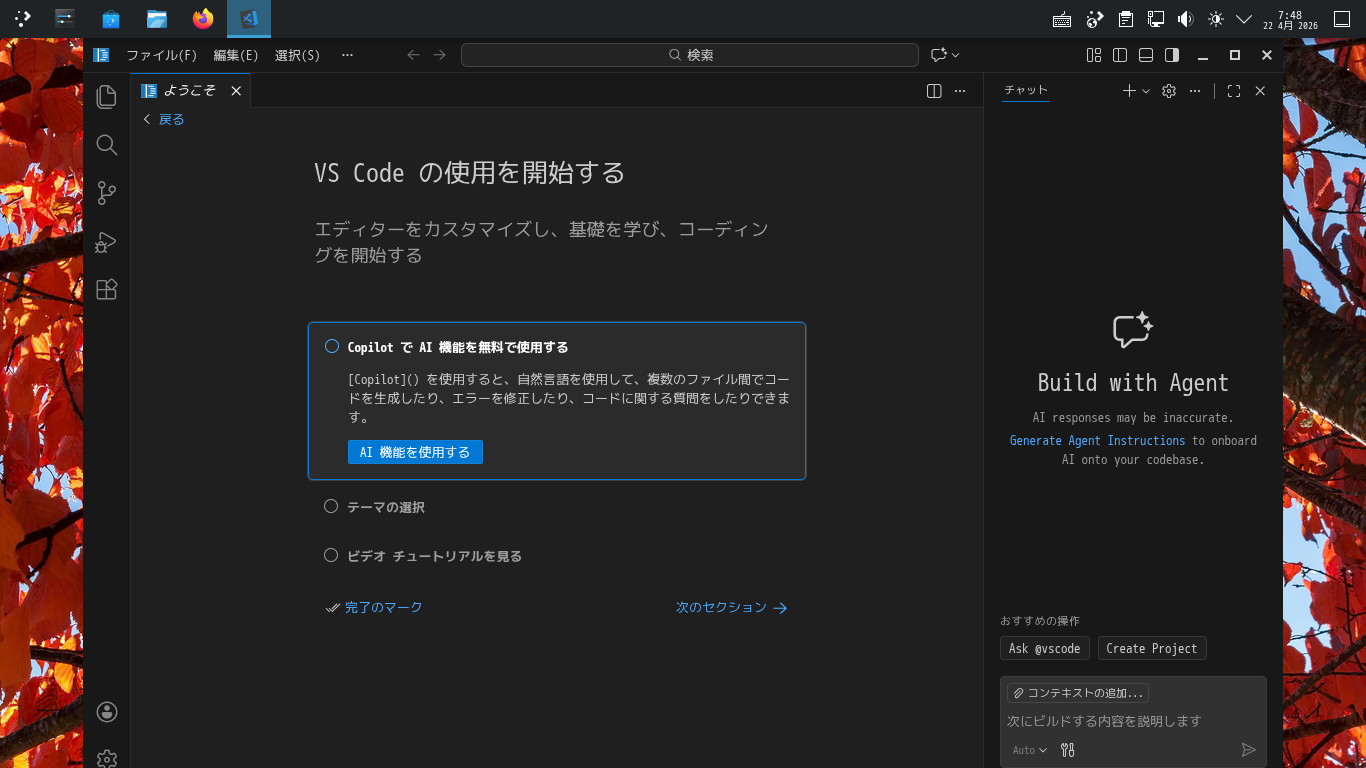The height and width of the screenshot is (768, 1366).
Task: Select the テーマの選択 step radio circle
Action: tap(332, 507)
